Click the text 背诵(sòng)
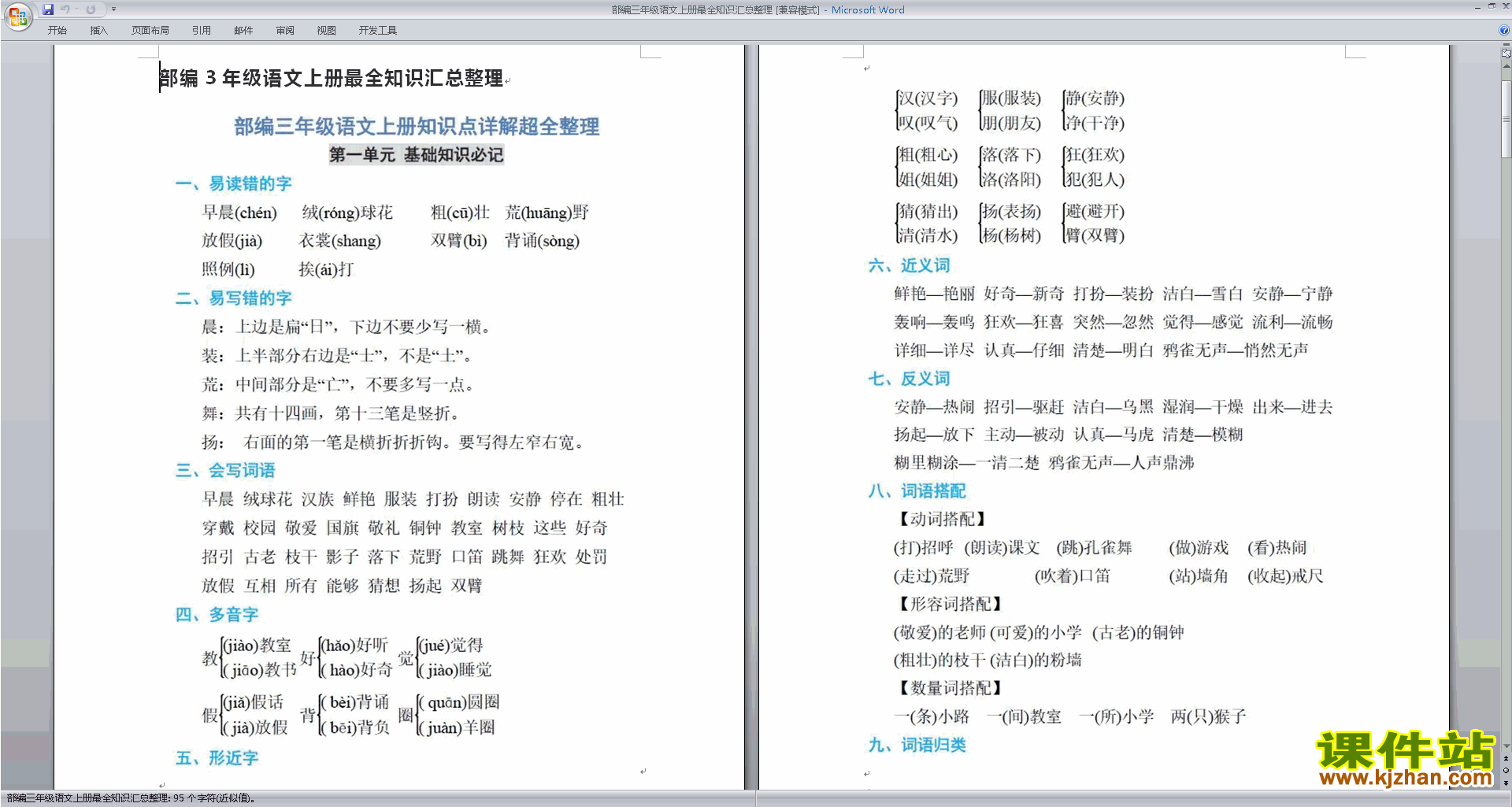The image size is (1512, 807). 542,241
